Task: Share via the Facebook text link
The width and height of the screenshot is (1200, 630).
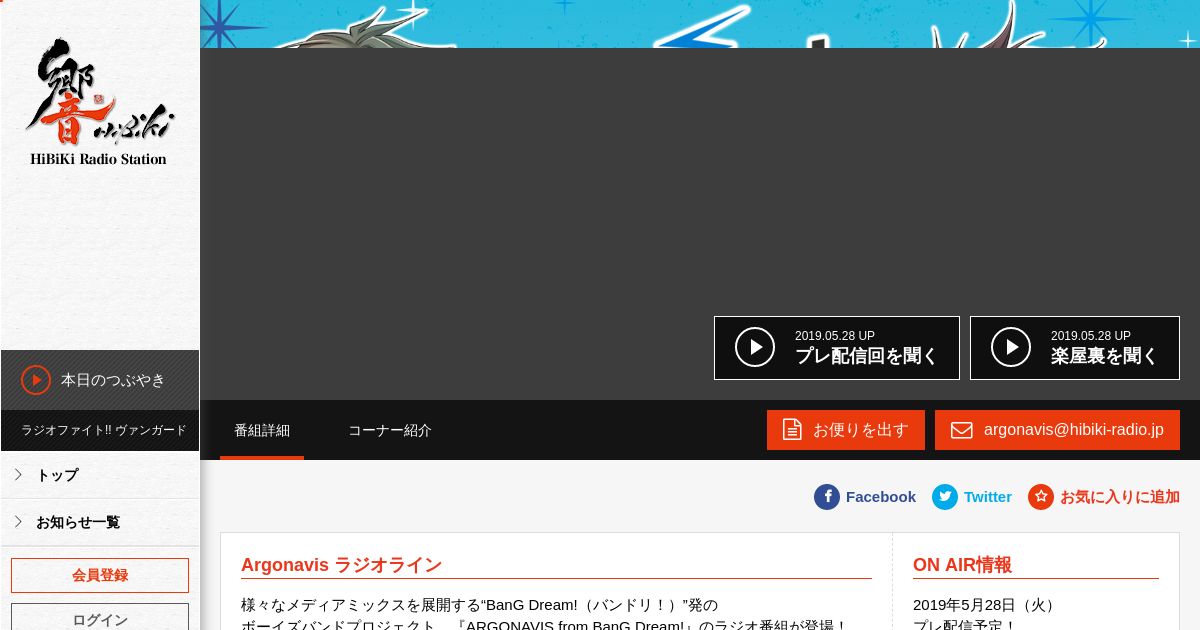Action: click(x=881, y=497)
